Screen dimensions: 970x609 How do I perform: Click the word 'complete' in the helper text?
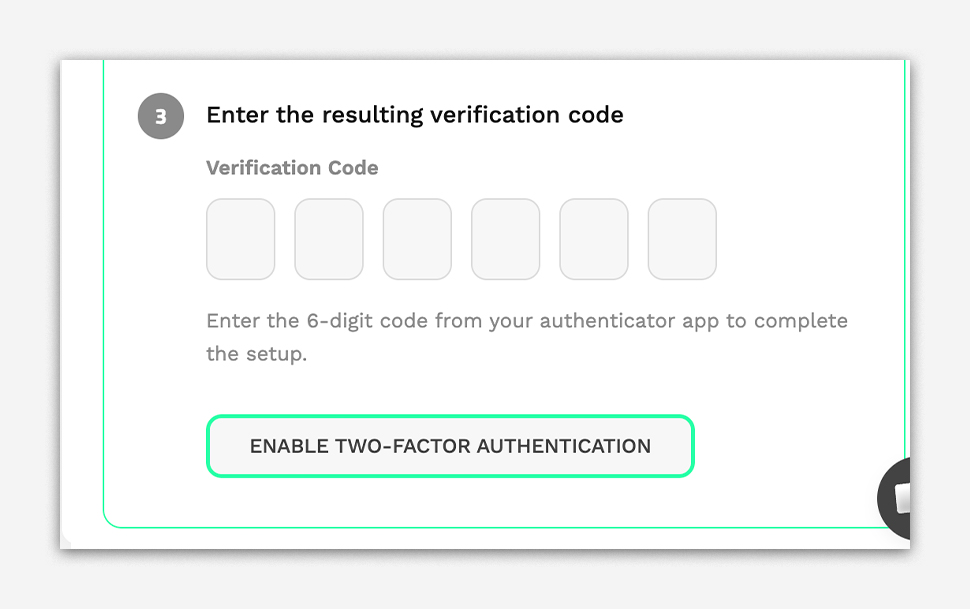point(801,322)
